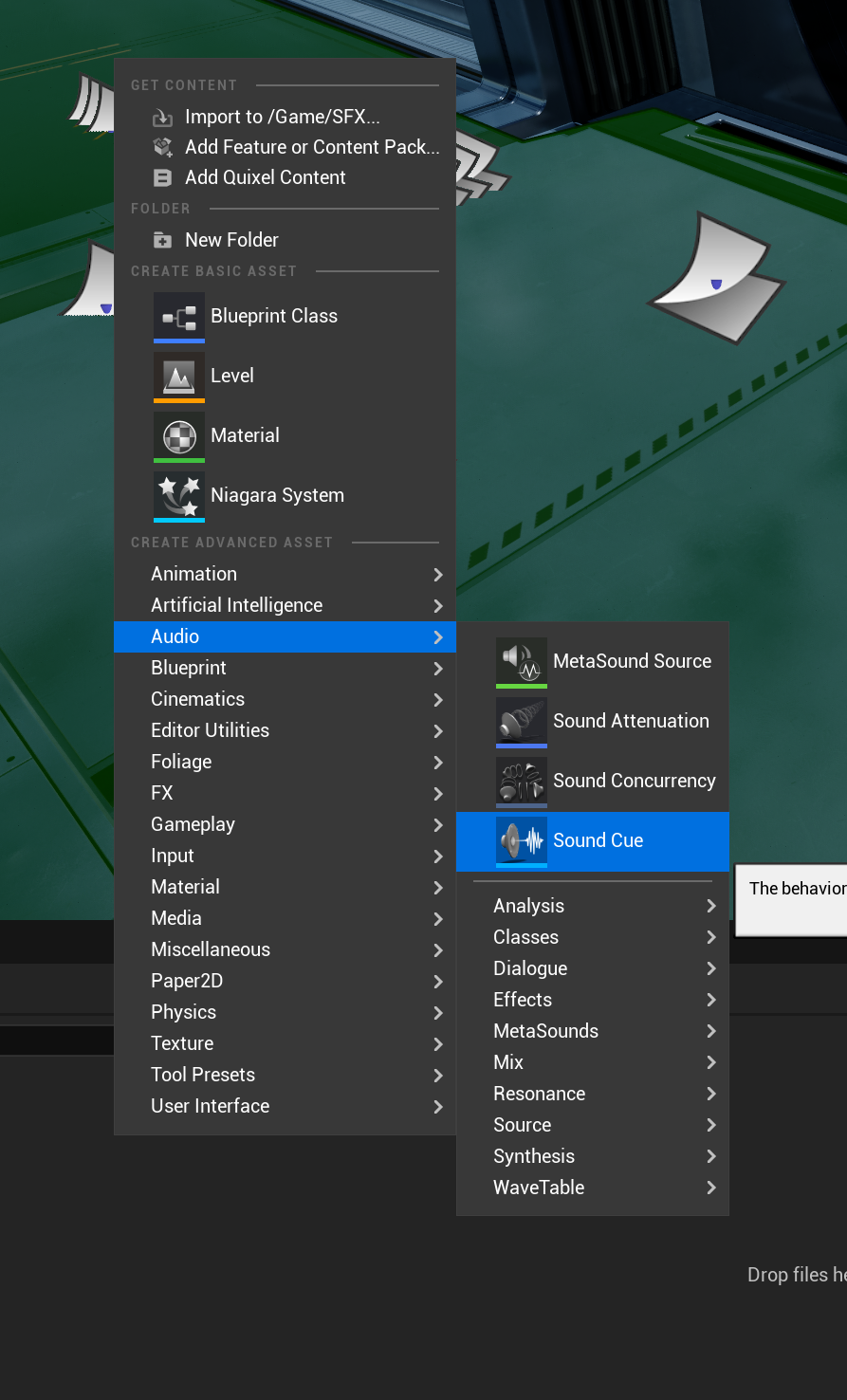Open the Audio menu entry
This screenshot has width=847, height=1400.
pyautogui.click(x=285, y=636)
